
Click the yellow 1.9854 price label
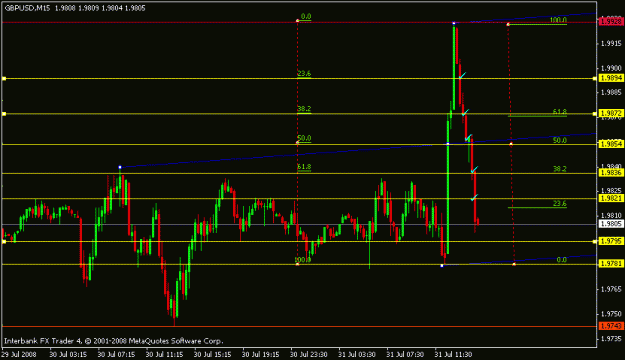pos(611,144)
